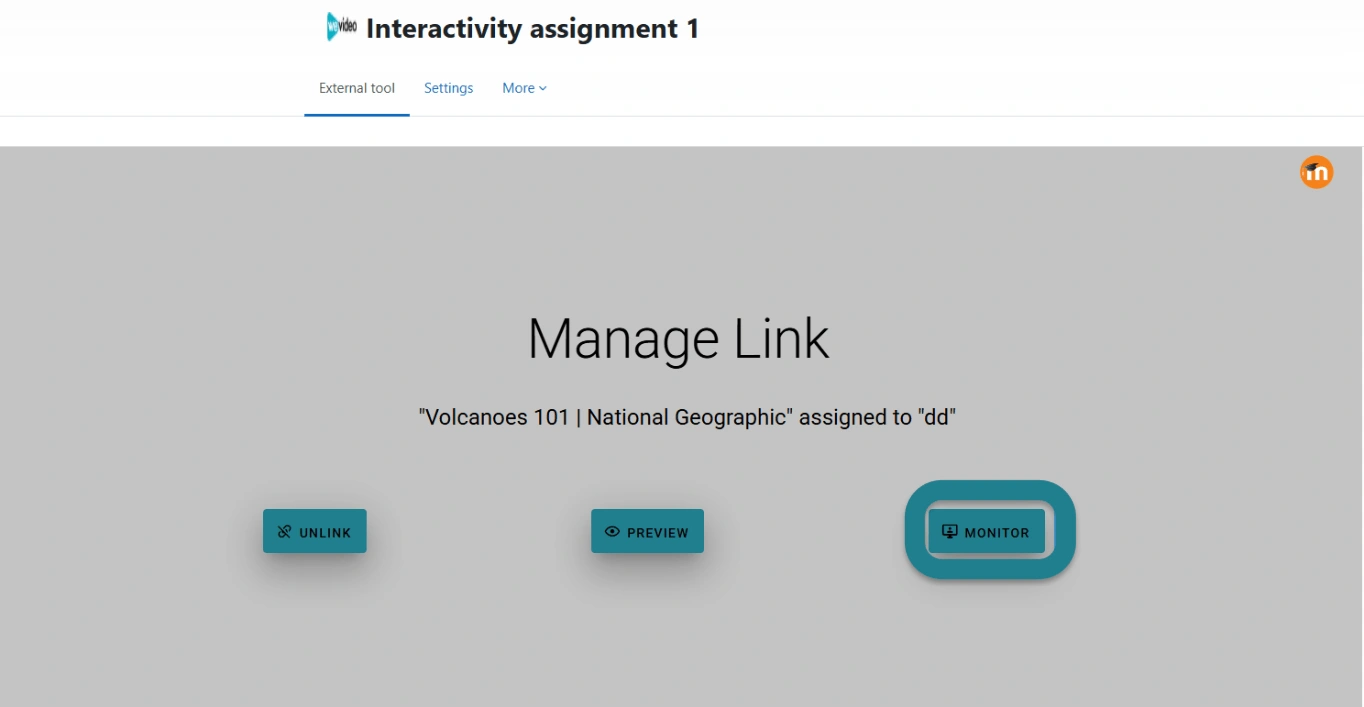Click the Preview button
The width and height of the screenshot is (1364, 707).
click(647, 531)
